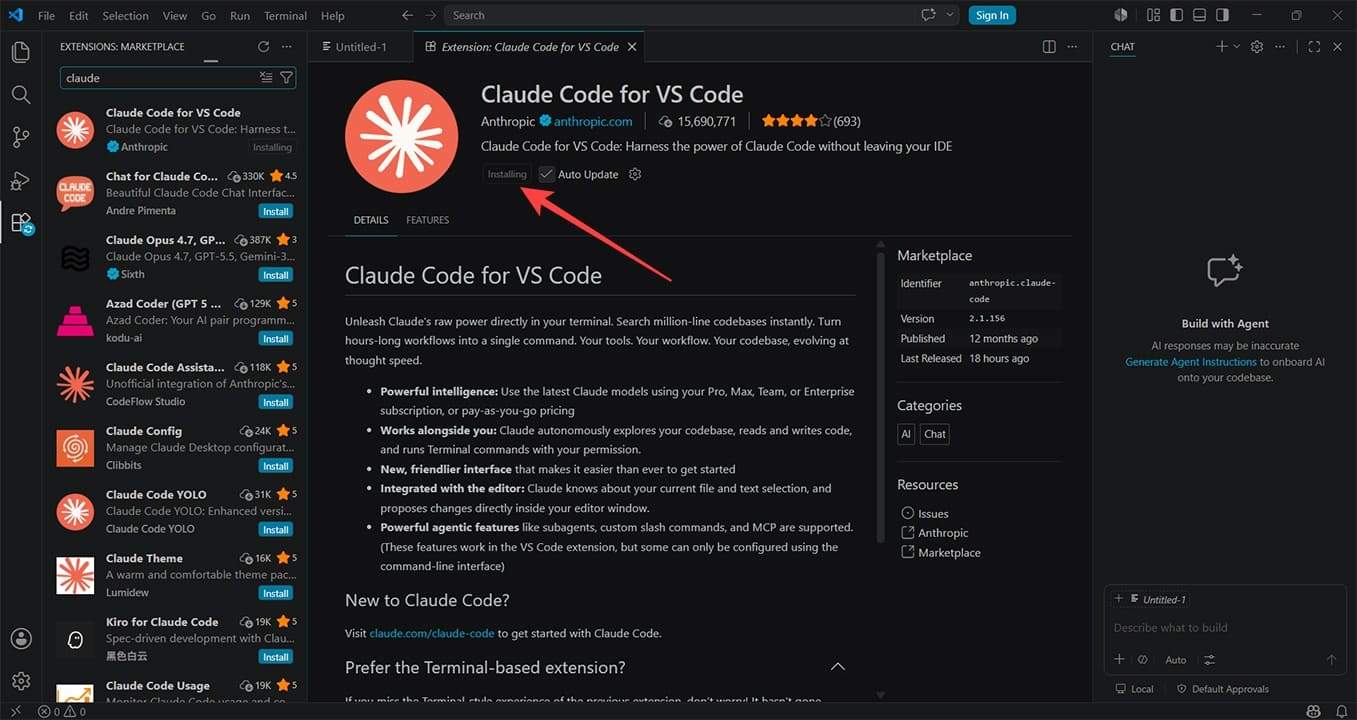Open the anthropic.com publisher link

click(x=593, y=121)
